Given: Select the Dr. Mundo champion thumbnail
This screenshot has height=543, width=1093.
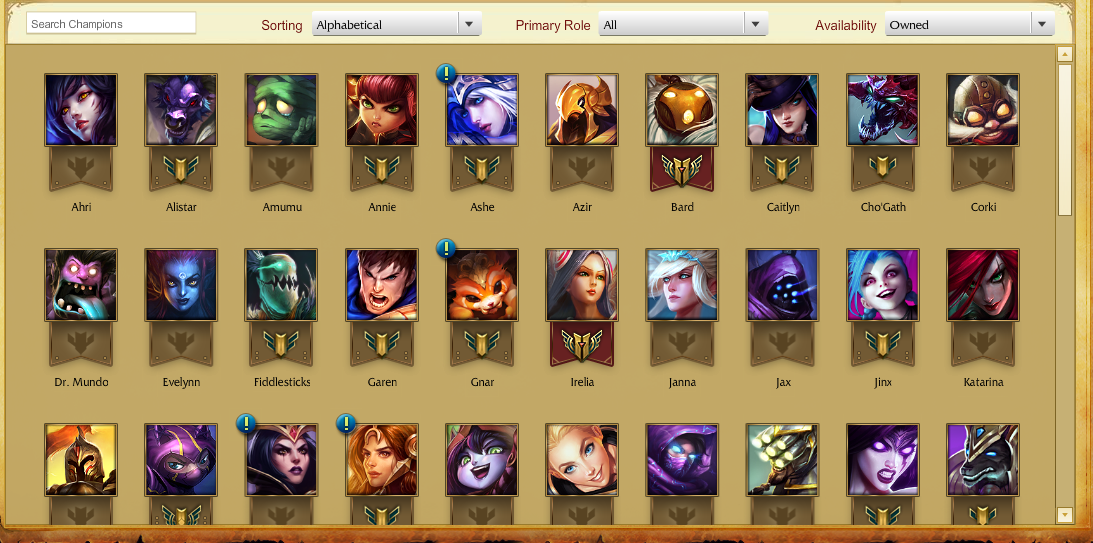Looking at the screenshot, I should coord(81,285).
